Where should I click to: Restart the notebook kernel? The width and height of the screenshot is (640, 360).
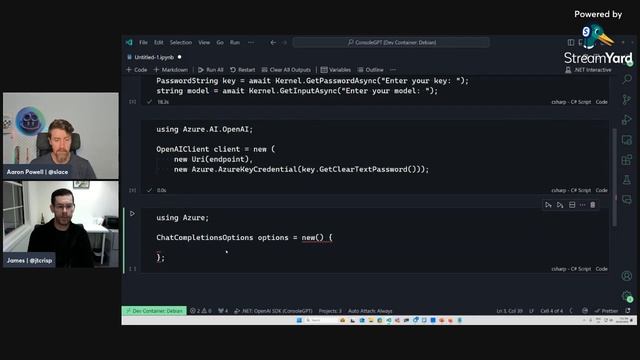pyautogui.click(x=242, y=70)
